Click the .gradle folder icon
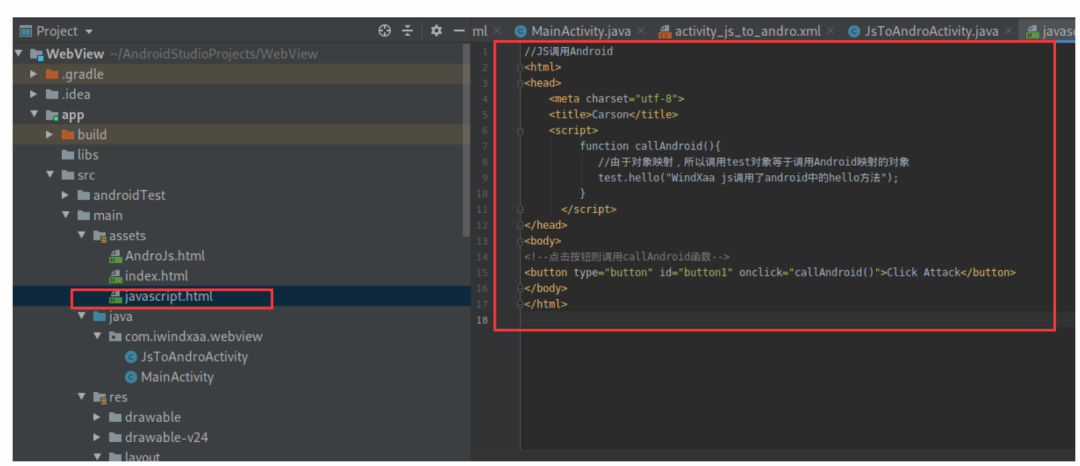This screenshot has height=466, width=1080. pyautogui.click(x=52, y=74)
